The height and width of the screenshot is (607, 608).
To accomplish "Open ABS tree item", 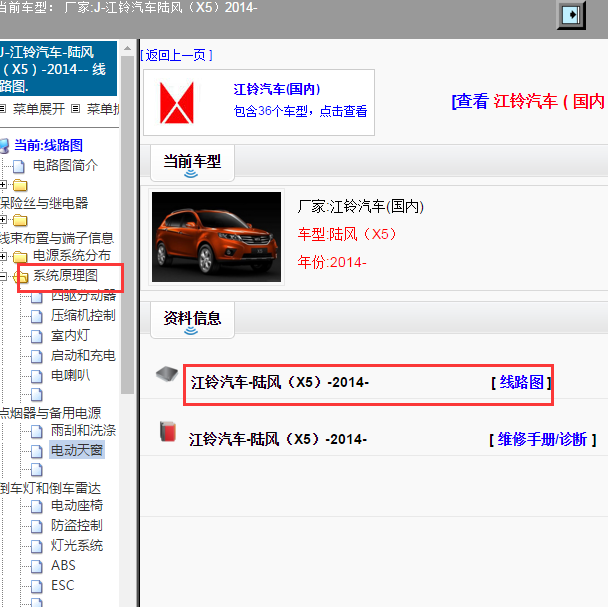I will point(63,565).
